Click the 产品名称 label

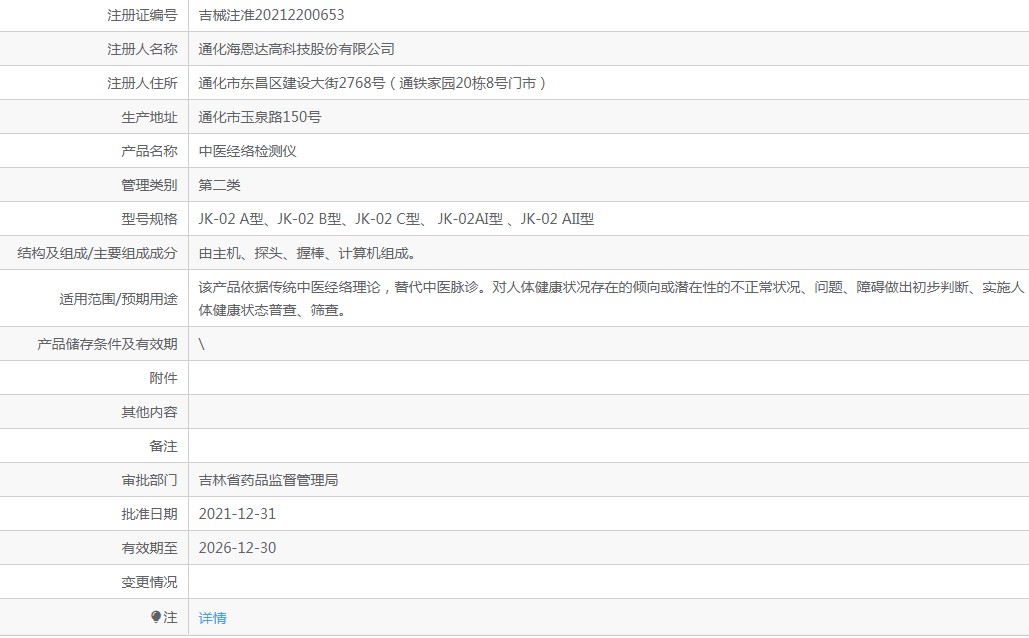[150, 152]
